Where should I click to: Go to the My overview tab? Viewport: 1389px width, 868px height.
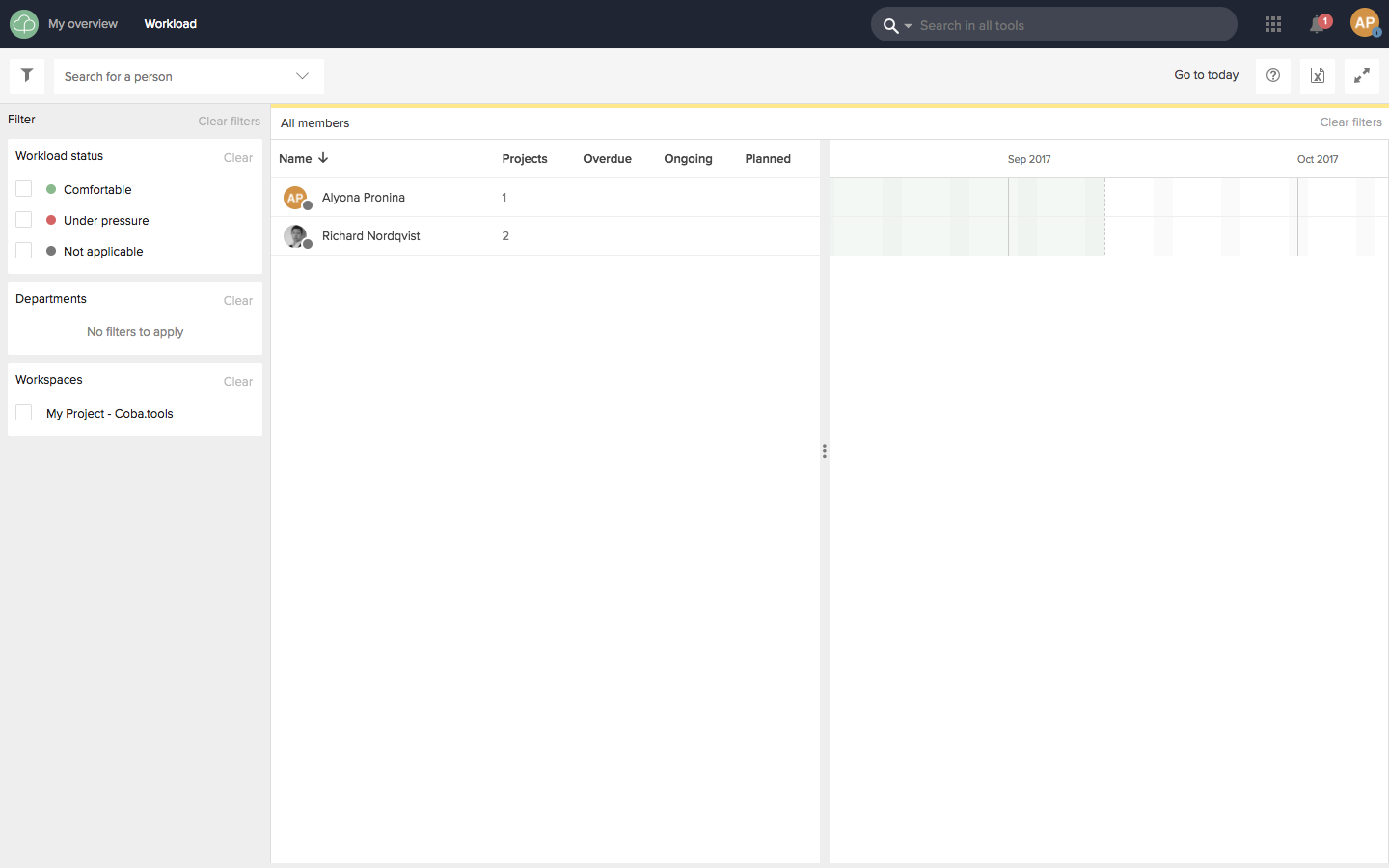[x=83, y=23]
